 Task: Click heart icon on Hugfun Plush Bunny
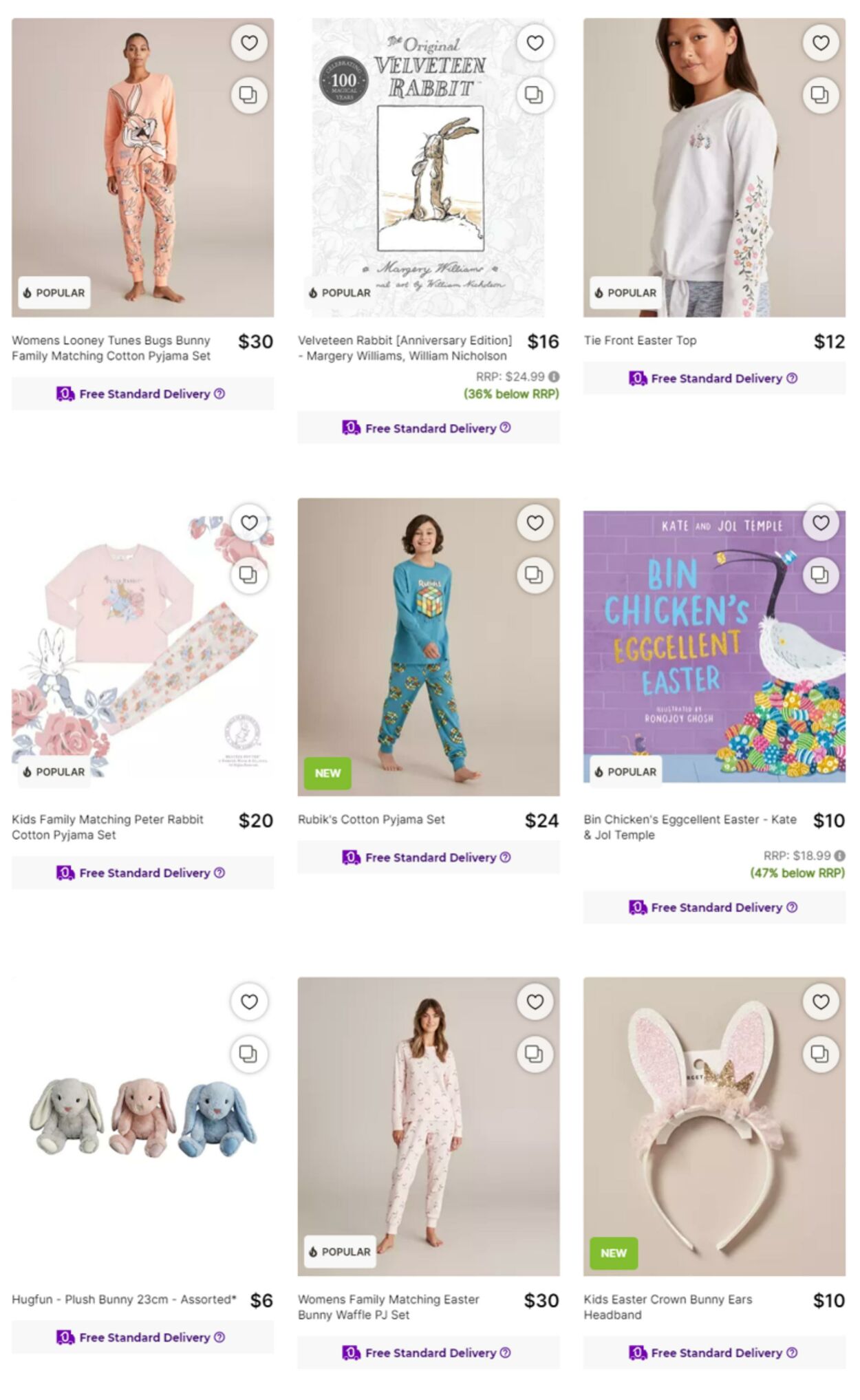click(249, 1002)
